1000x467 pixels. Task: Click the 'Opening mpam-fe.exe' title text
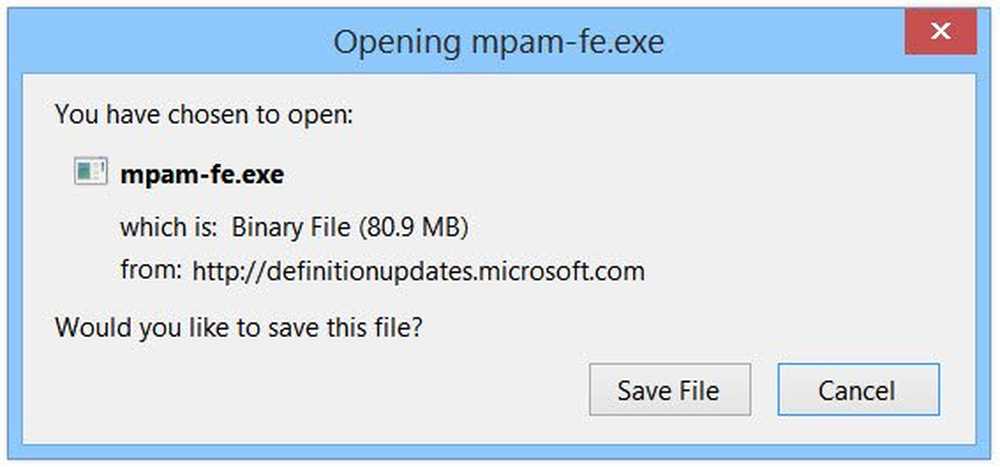coord(498,42)
